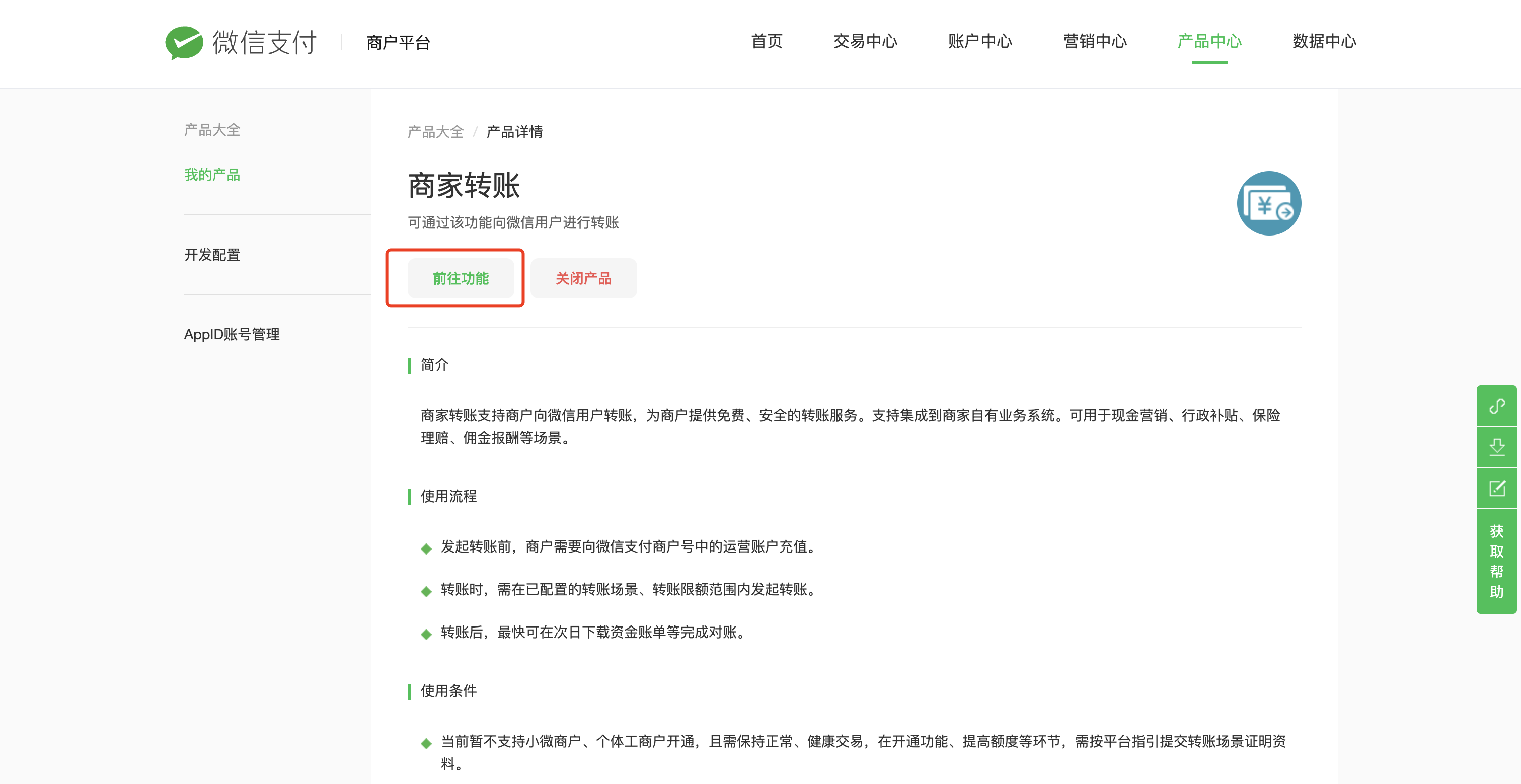Click the 使用条件 section heading
The width and height of the screenshot is (1521, 784).
coord(449,691)
